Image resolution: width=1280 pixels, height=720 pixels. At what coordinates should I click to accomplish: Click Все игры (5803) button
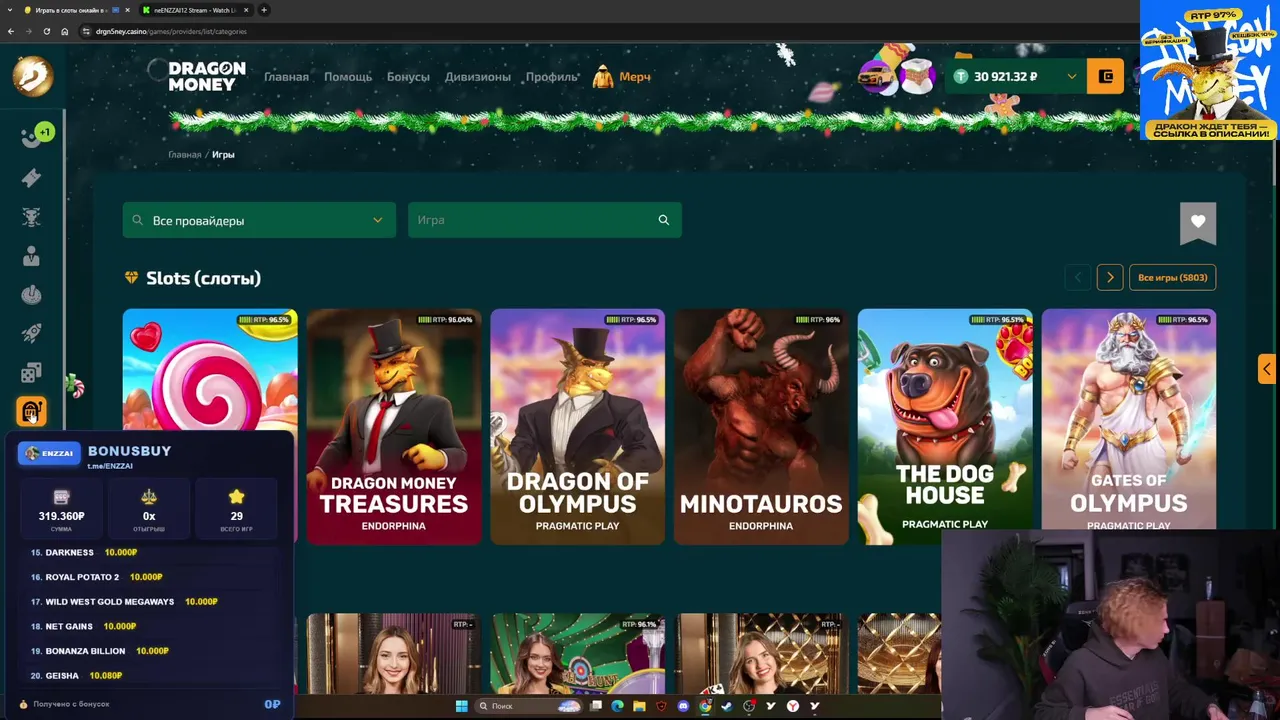pyautogui.click(x=1172, y=277)
